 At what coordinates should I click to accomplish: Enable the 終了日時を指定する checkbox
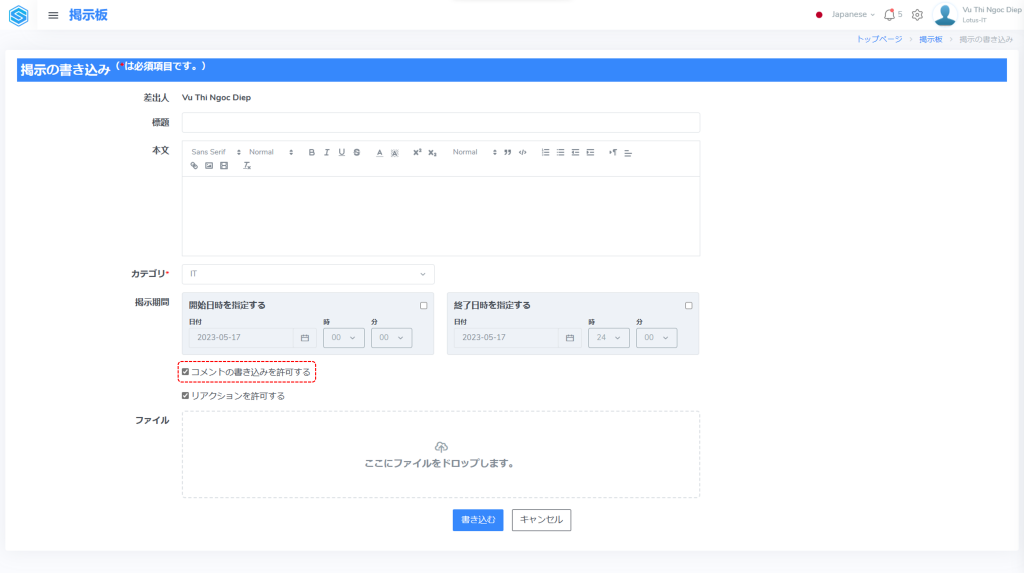tap(688, 305)
